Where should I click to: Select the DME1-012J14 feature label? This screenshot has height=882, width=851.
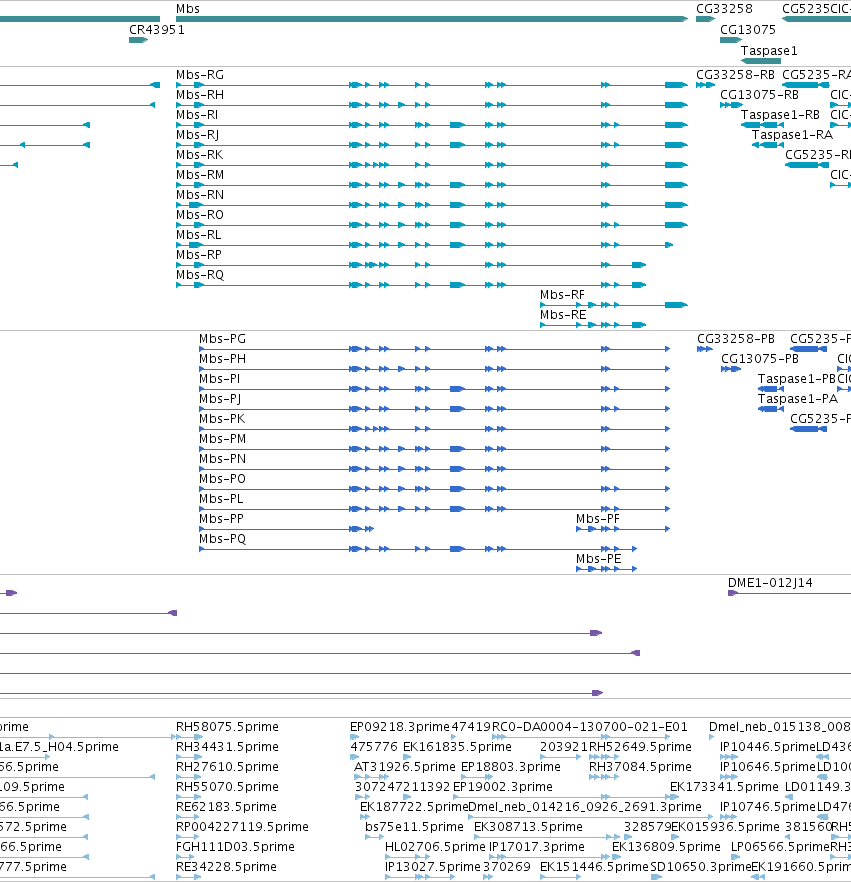[x=770, y=583]
